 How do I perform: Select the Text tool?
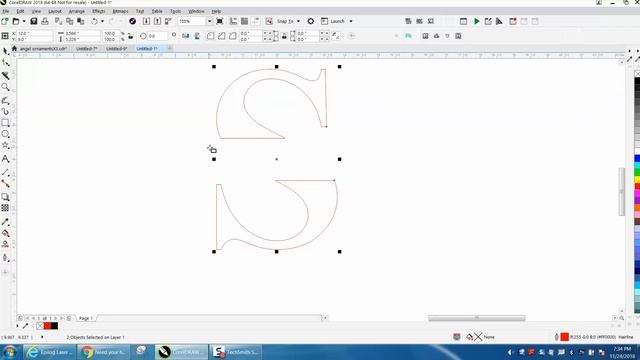tap(5, 159)
